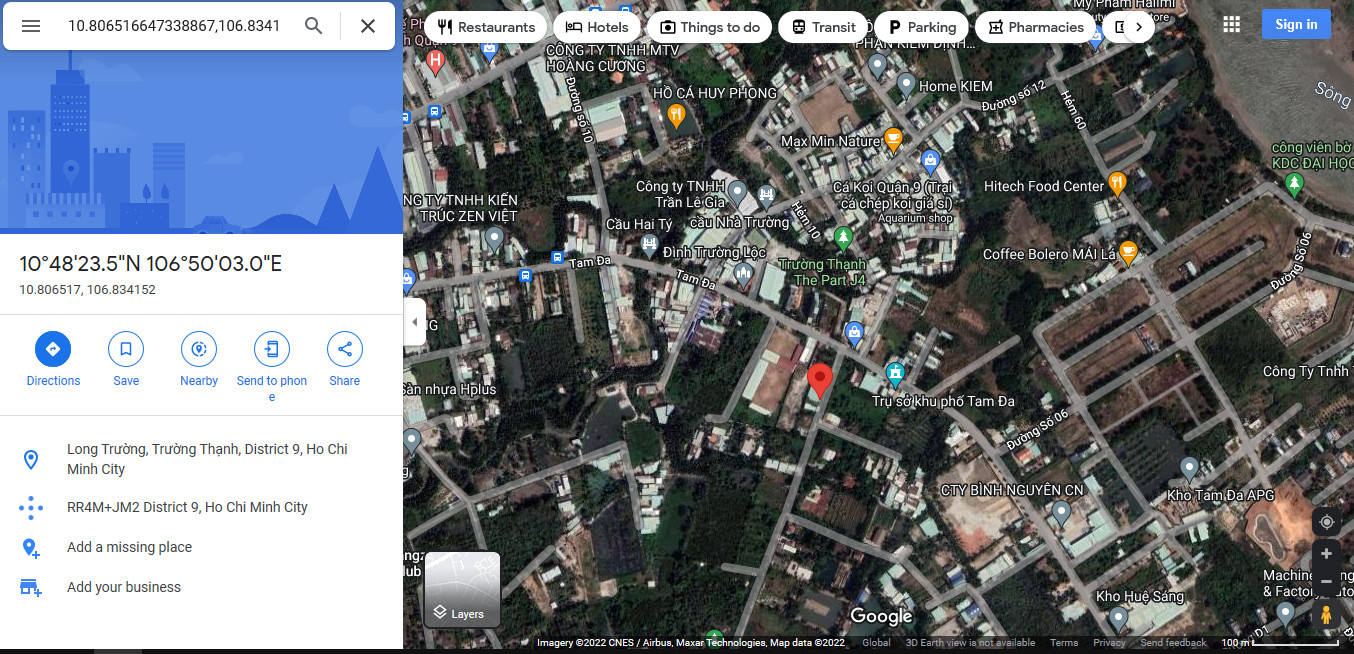Collapse the side panel
This screenshot has width=1354, height=654.
(x=415, y=322)
